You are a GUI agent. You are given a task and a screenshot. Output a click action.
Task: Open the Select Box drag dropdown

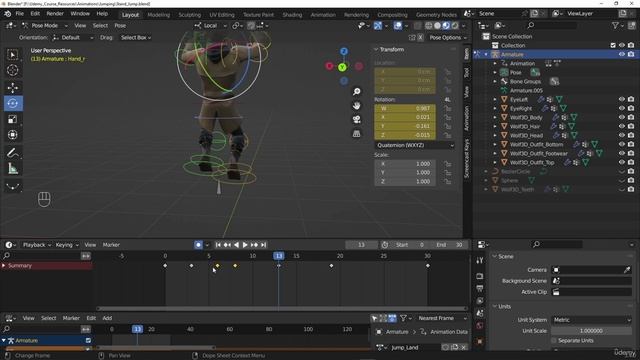tap(136, 38)
